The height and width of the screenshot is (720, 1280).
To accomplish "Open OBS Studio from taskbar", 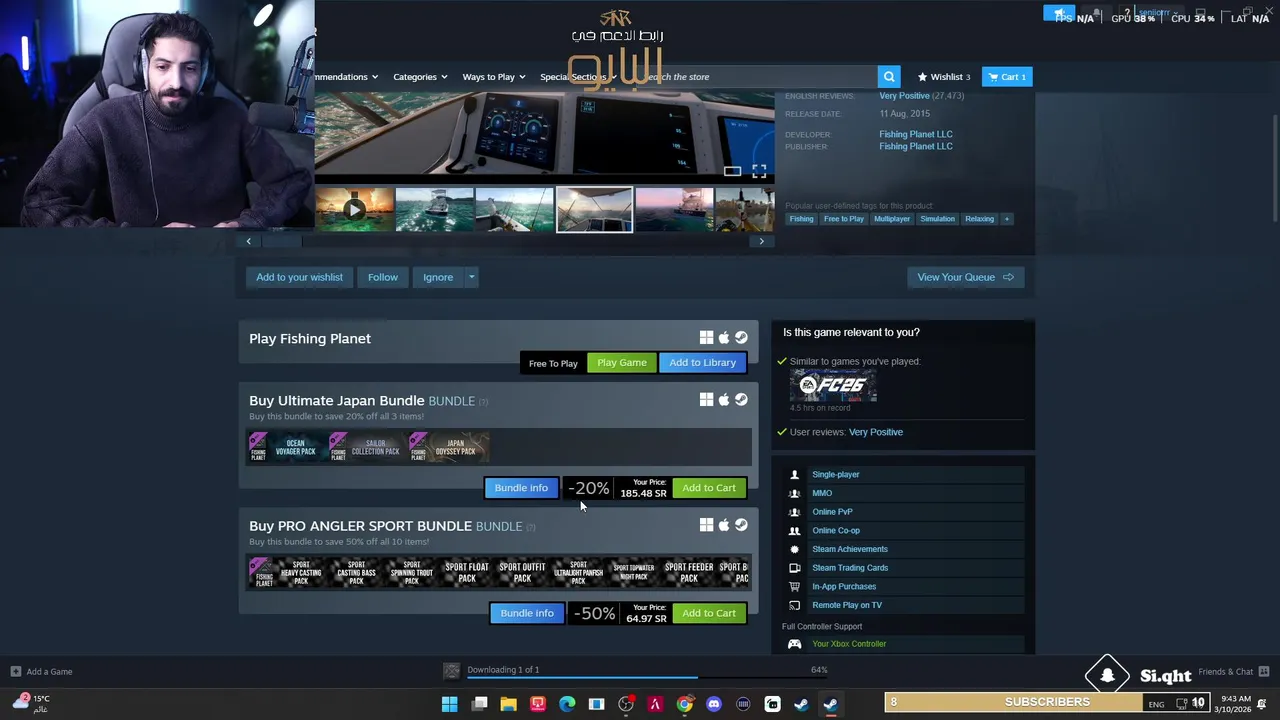I will (x=626, y=704).
